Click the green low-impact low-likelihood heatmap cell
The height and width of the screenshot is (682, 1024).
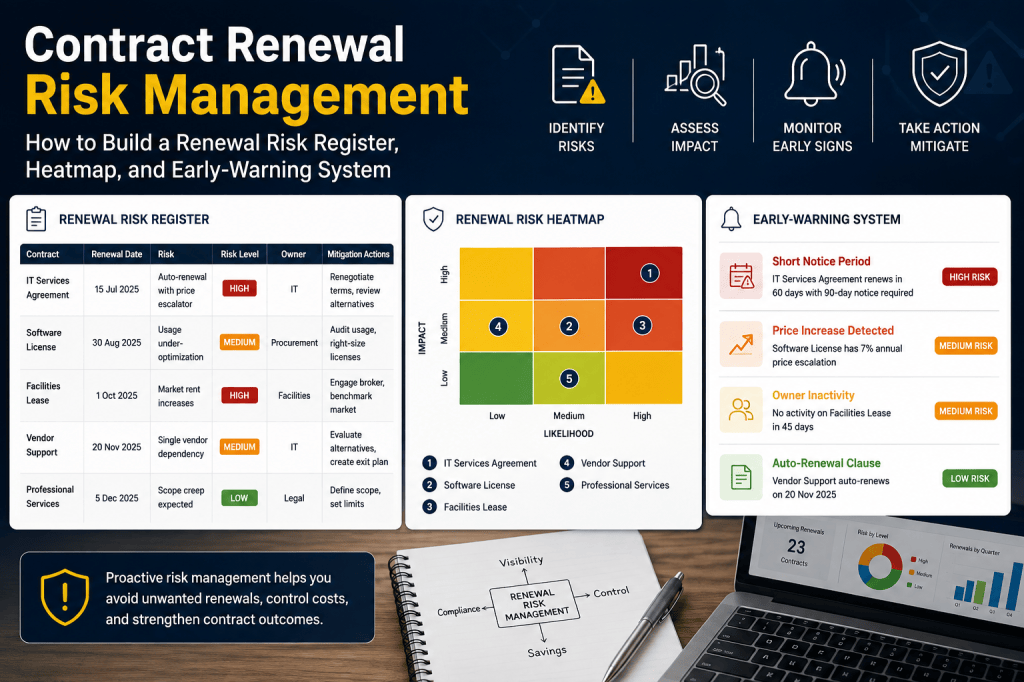pyautogui.click(x=496, y=378)
